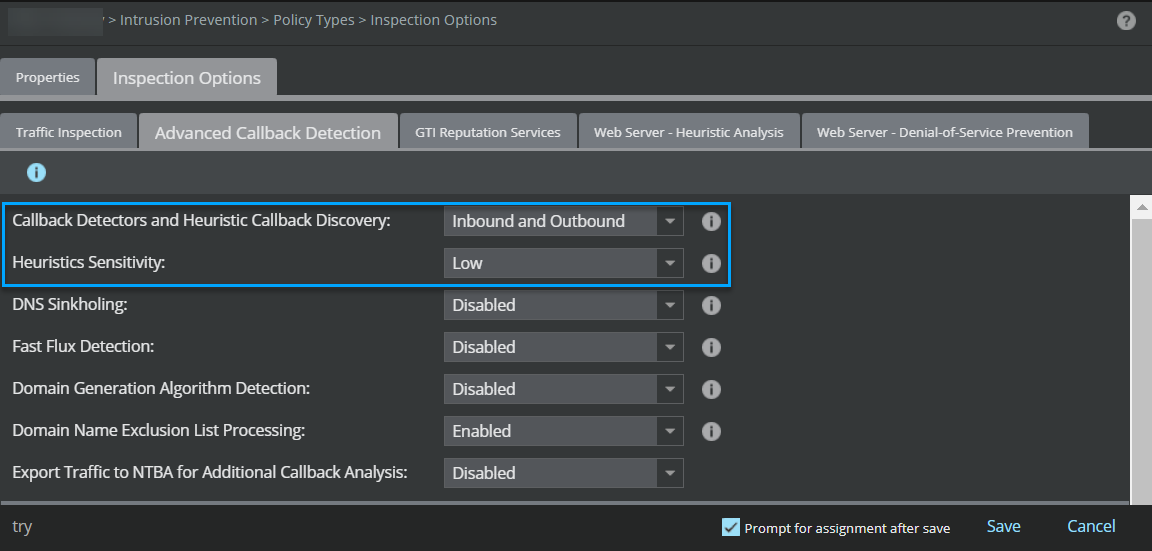Open the Callback Detectors direction dropdown

click(x=564, y=221)
